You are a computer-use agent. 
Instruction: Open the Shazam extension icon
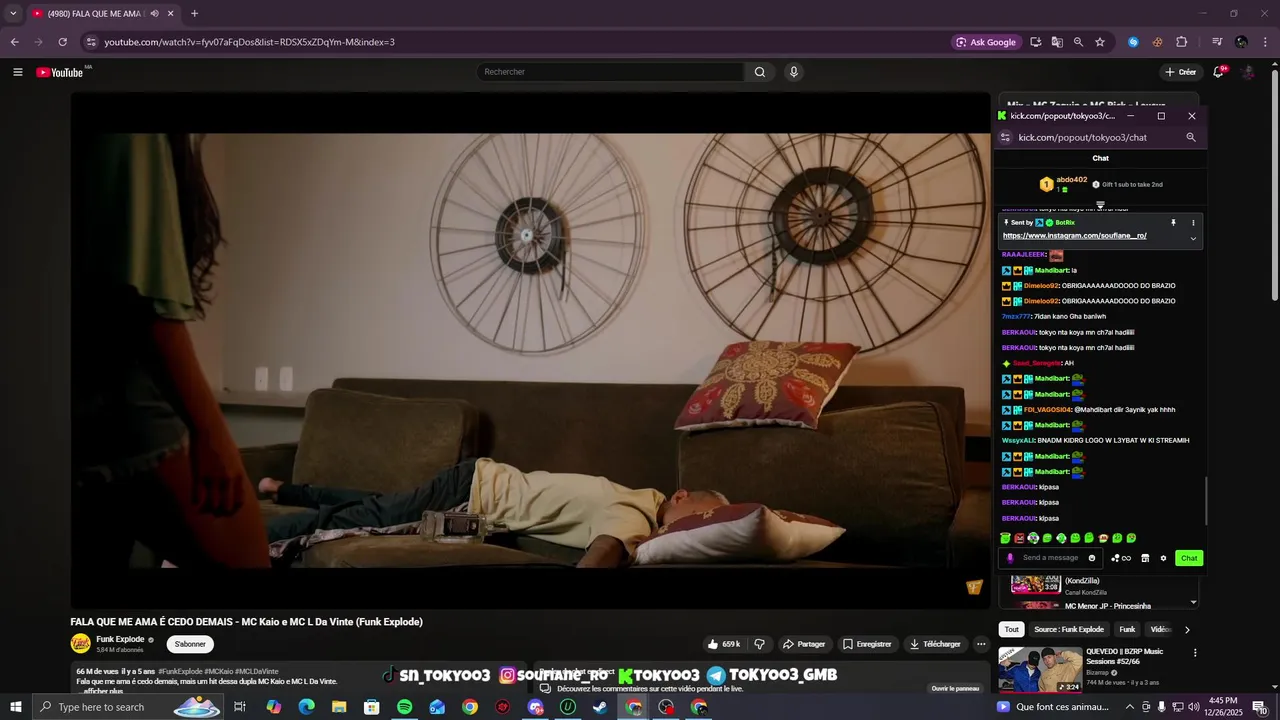pos(1133,42)
